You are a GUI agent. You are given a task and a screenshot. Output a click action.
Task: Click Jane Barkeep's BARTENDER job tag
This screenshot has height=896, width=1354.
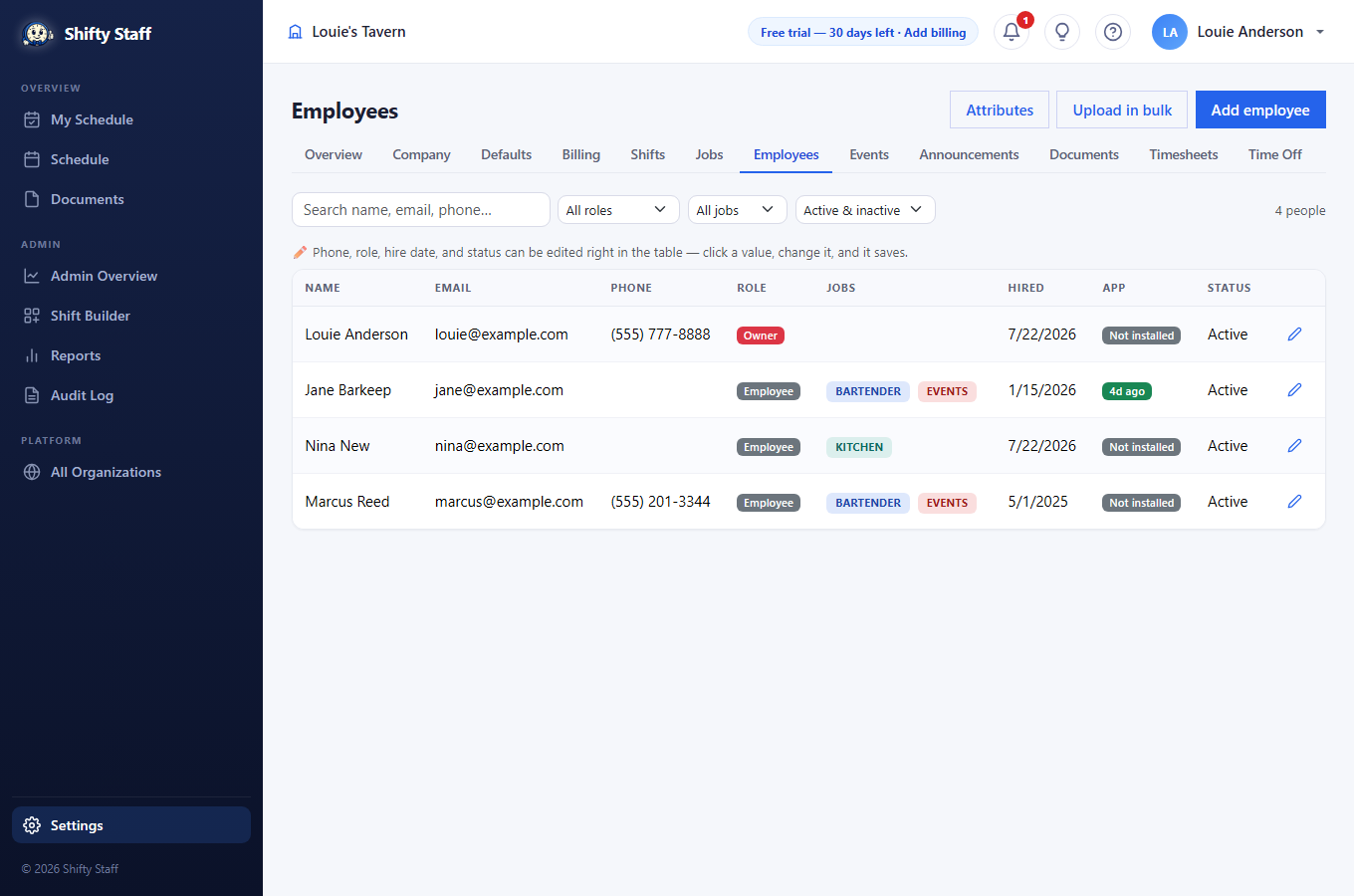coord(868,391)
